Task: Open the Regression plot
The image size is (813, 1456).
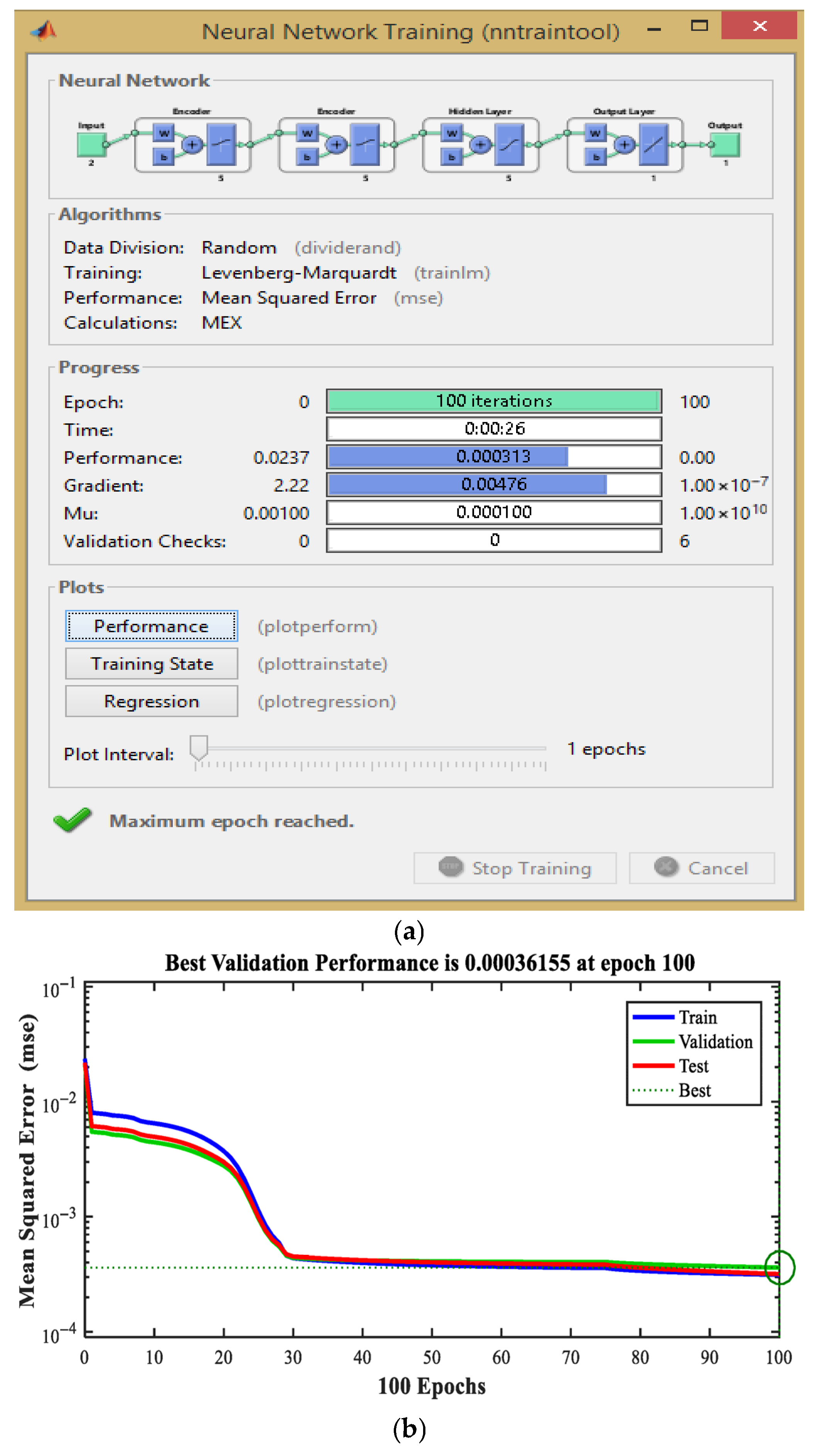Action: pos(151,701)
